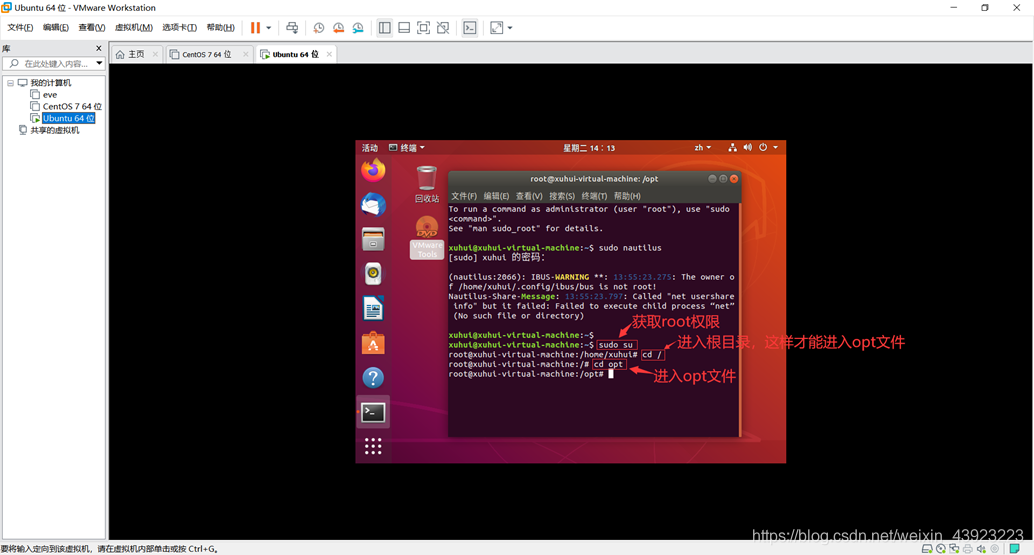Toggle the console view button

tap(470, 28)
